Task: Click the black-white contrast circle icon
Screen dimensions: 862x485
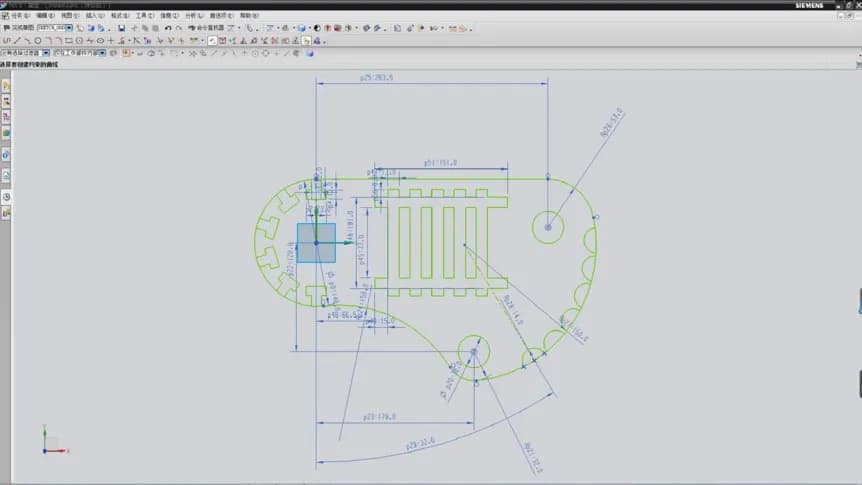Action: pyautogui.click(x=317, y=28)
